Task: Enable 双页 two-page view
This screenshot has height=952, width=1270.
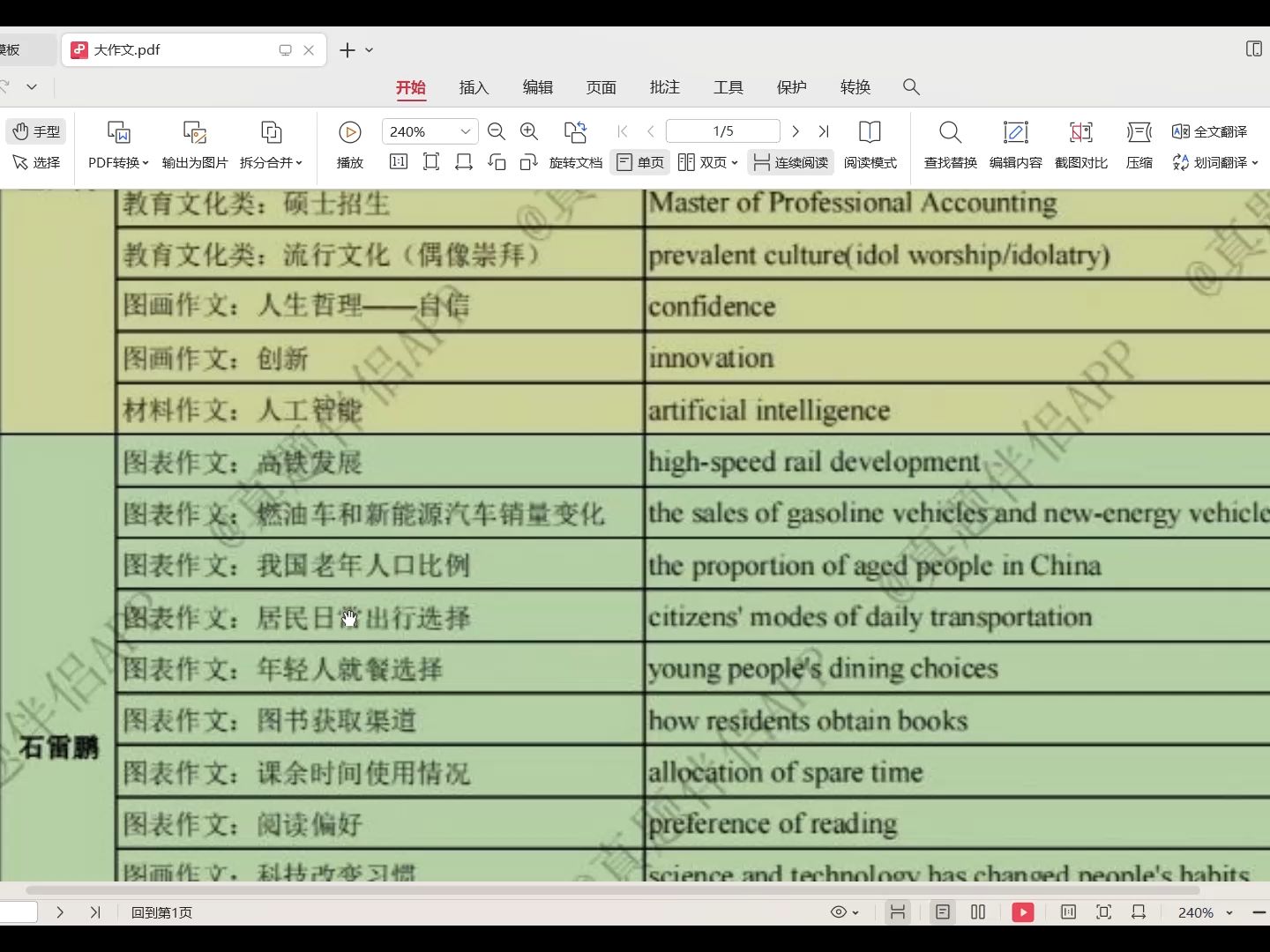Action: (x=704, y=162)
